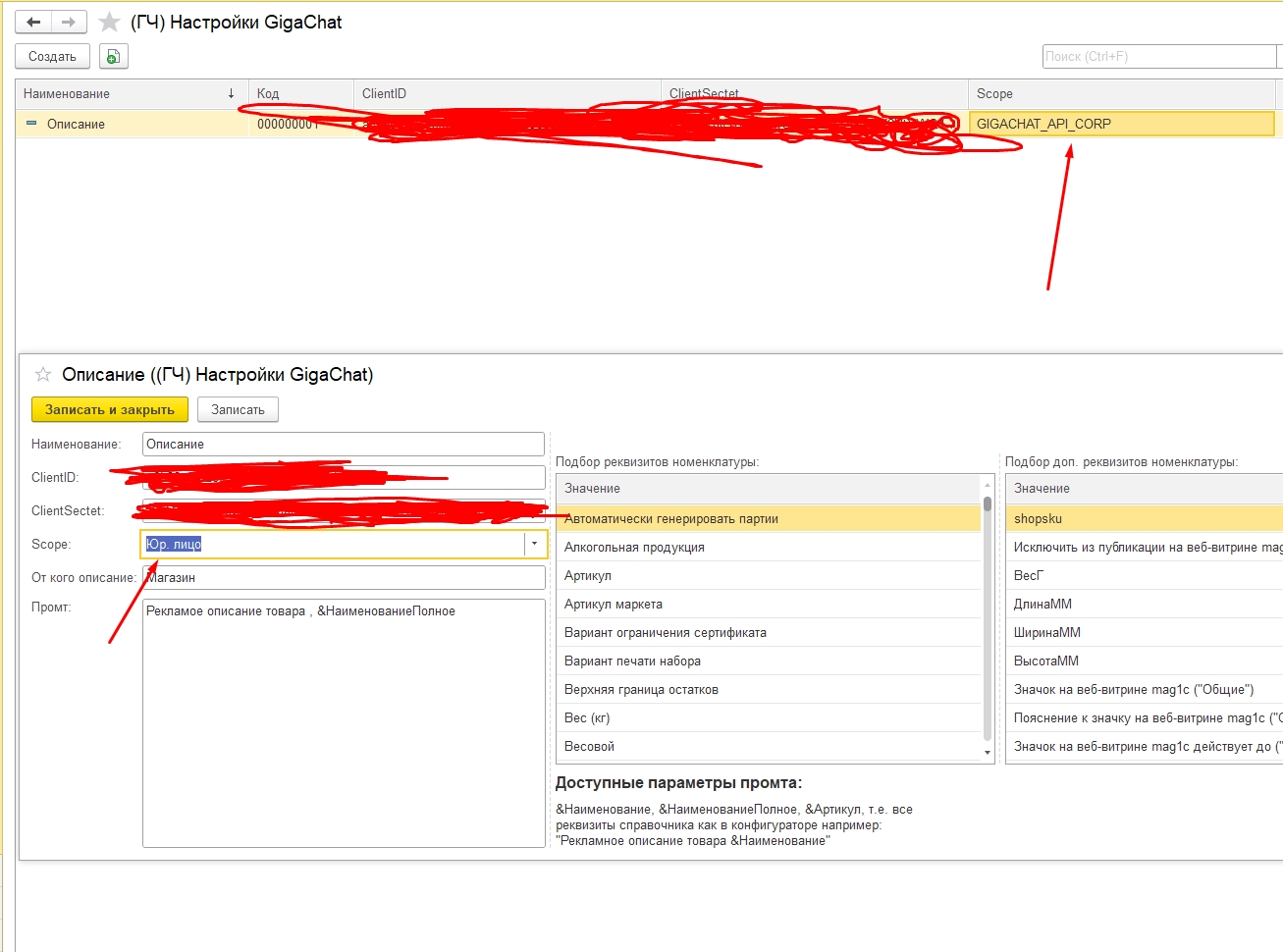This screenshot has width=1283, height=952.
Task: Click inside the Промт text area
Action: click(x=343, y=723)
